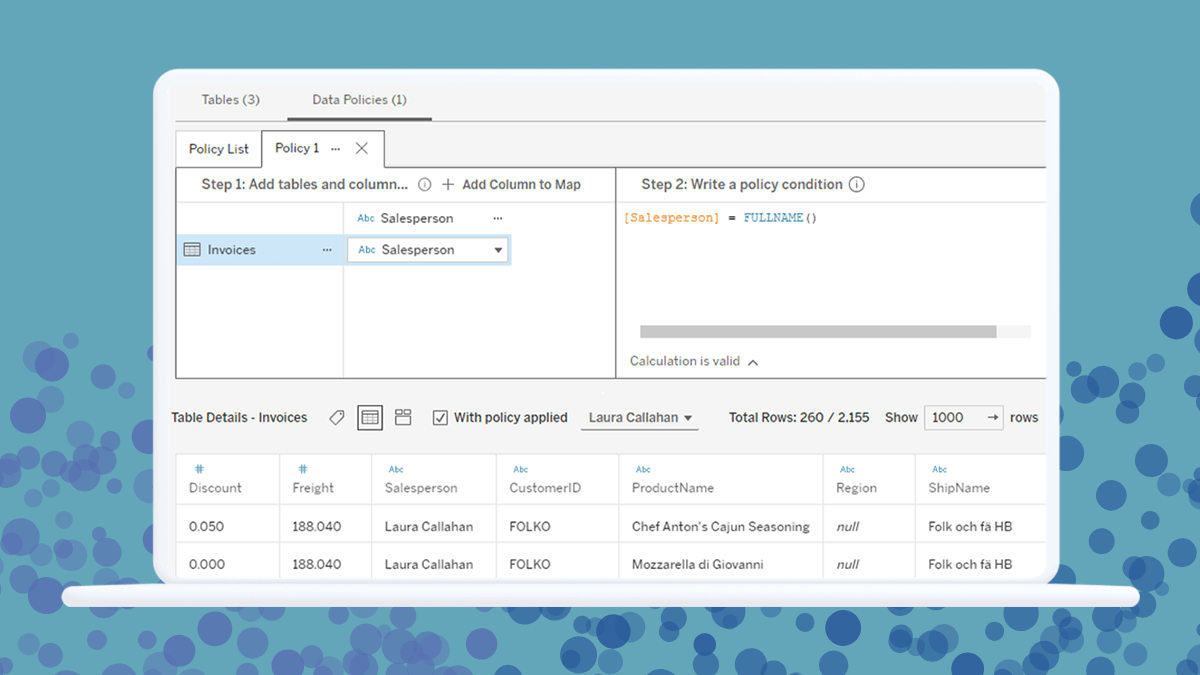Click the policy condition horizontal scrollbar

point(817,332)
